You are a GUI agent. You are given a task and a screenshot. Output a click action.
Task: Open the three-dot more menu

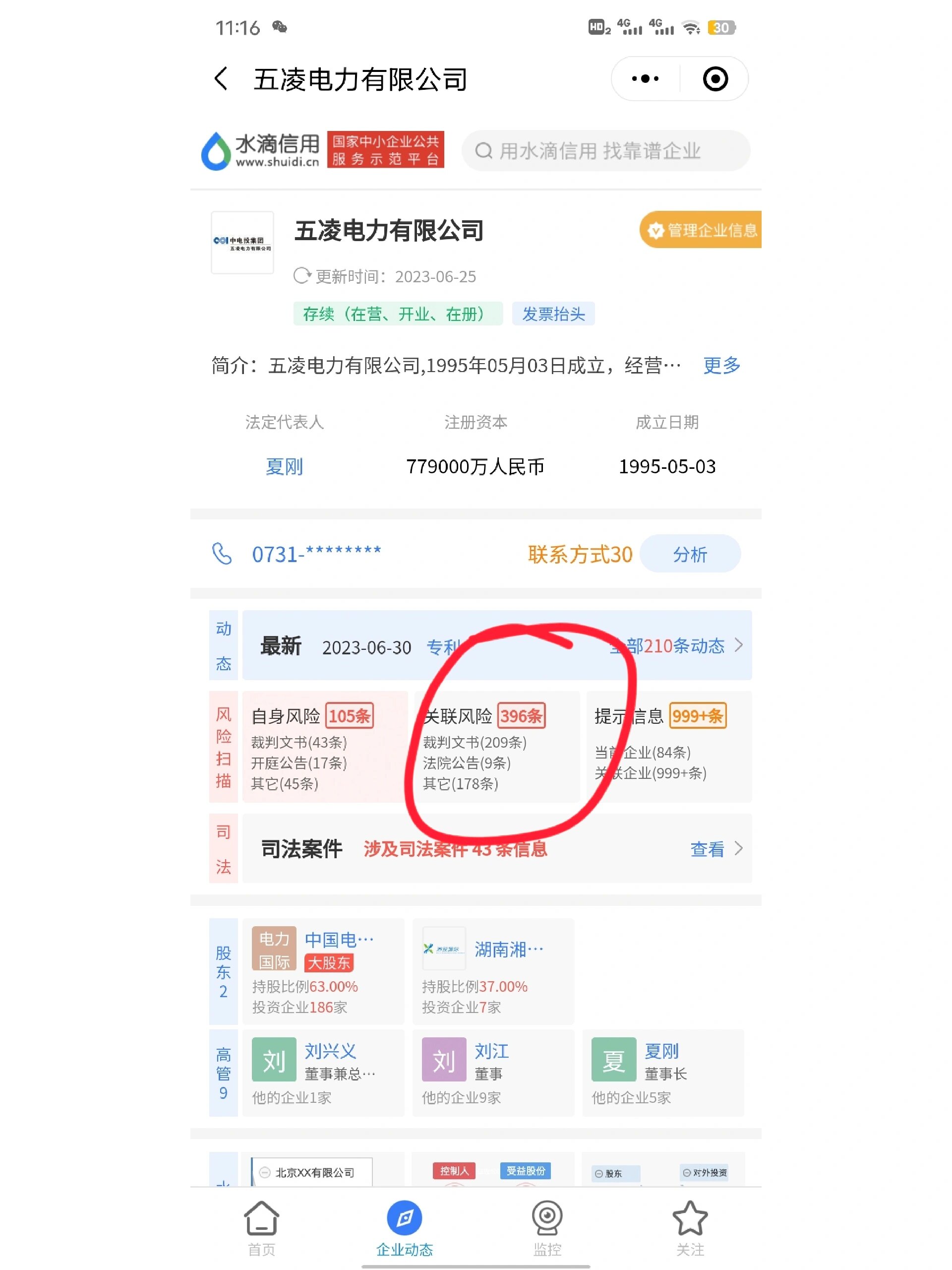coord(645,79)
